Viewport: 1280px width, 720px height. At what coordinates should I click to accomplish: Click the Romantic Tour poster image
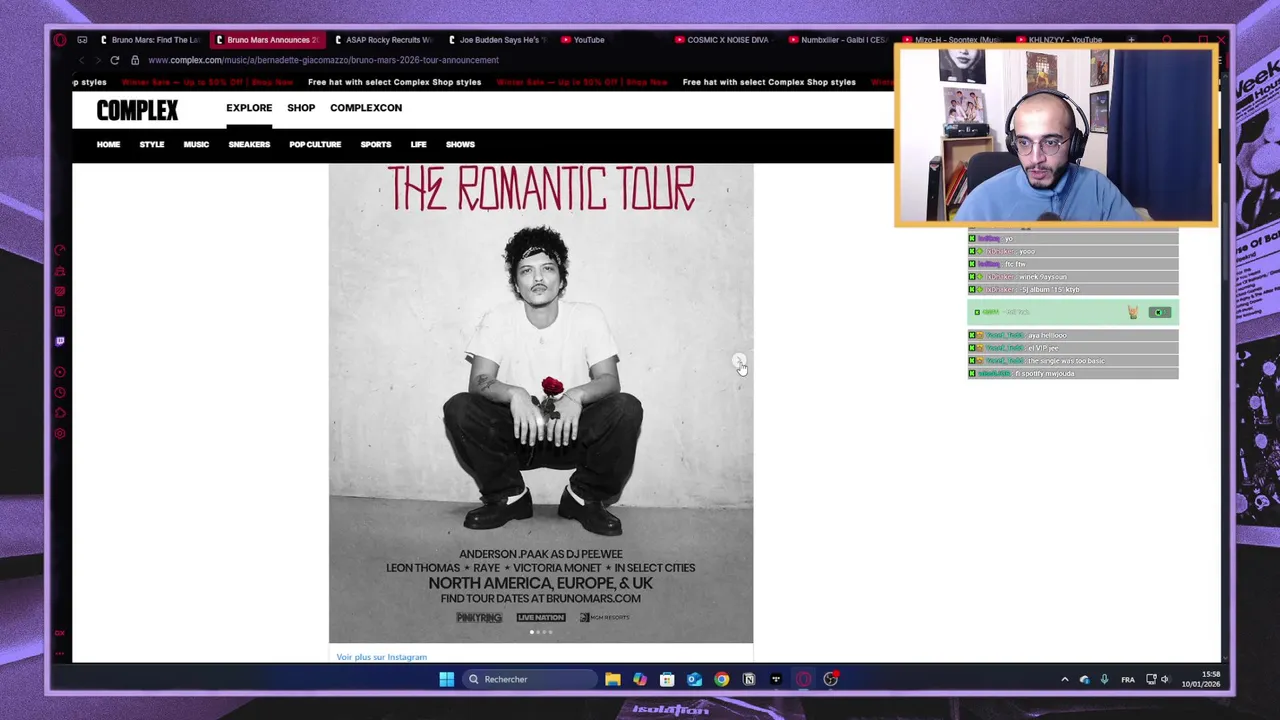pos(541,404)
